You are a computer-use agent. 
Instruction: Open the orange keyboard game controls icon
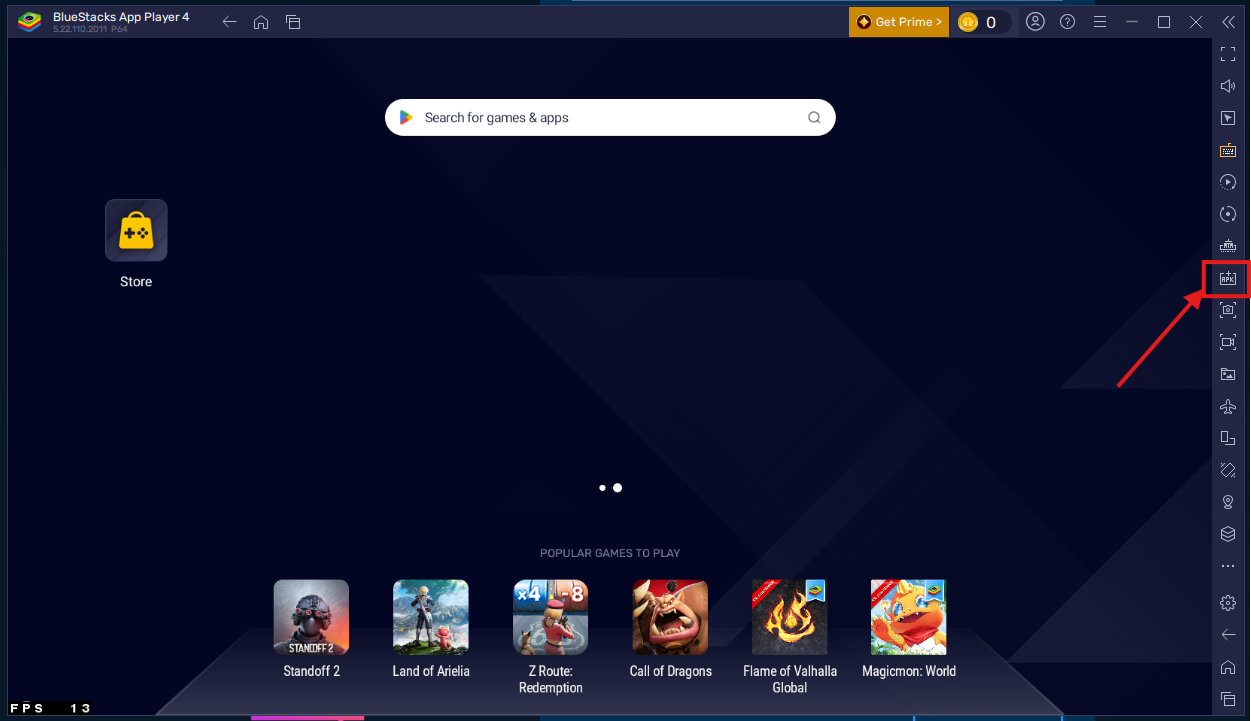(1228, 150)
